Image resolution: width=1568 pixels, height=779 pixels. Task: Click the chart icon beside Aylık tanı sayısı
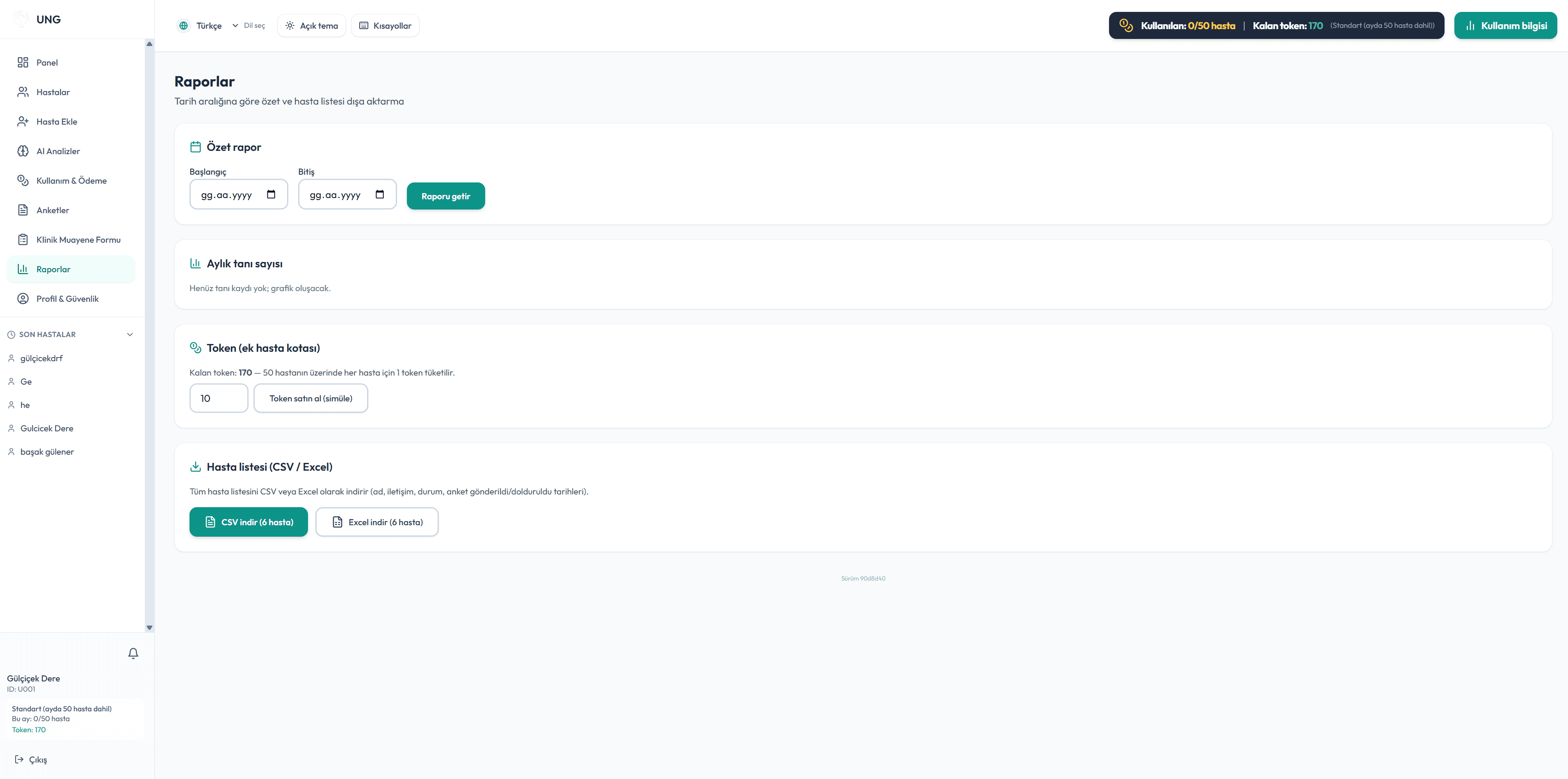coord(195,263)
